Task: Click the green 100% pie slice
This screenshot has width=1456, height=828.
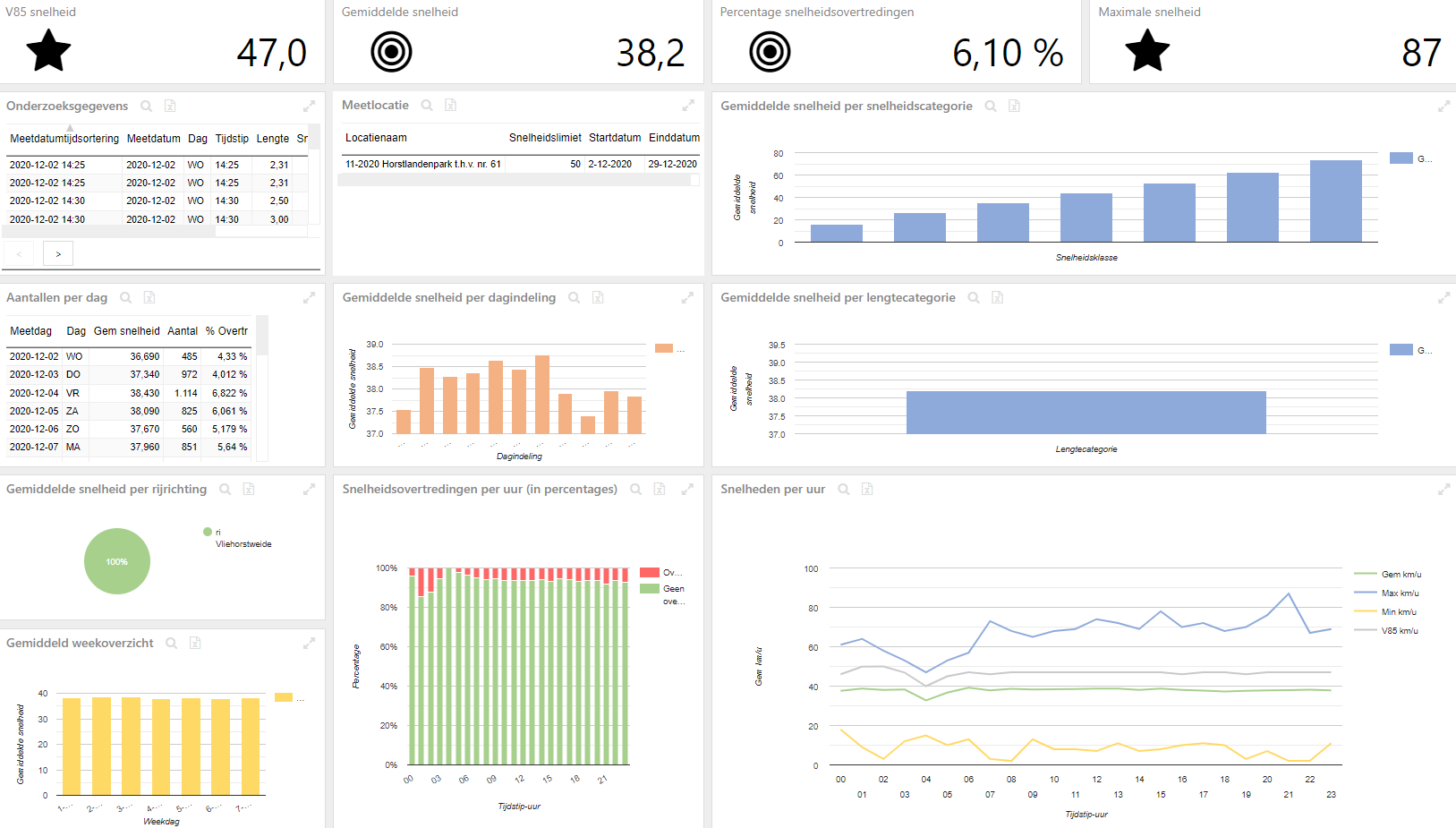Action: click(x=117, y=561)
